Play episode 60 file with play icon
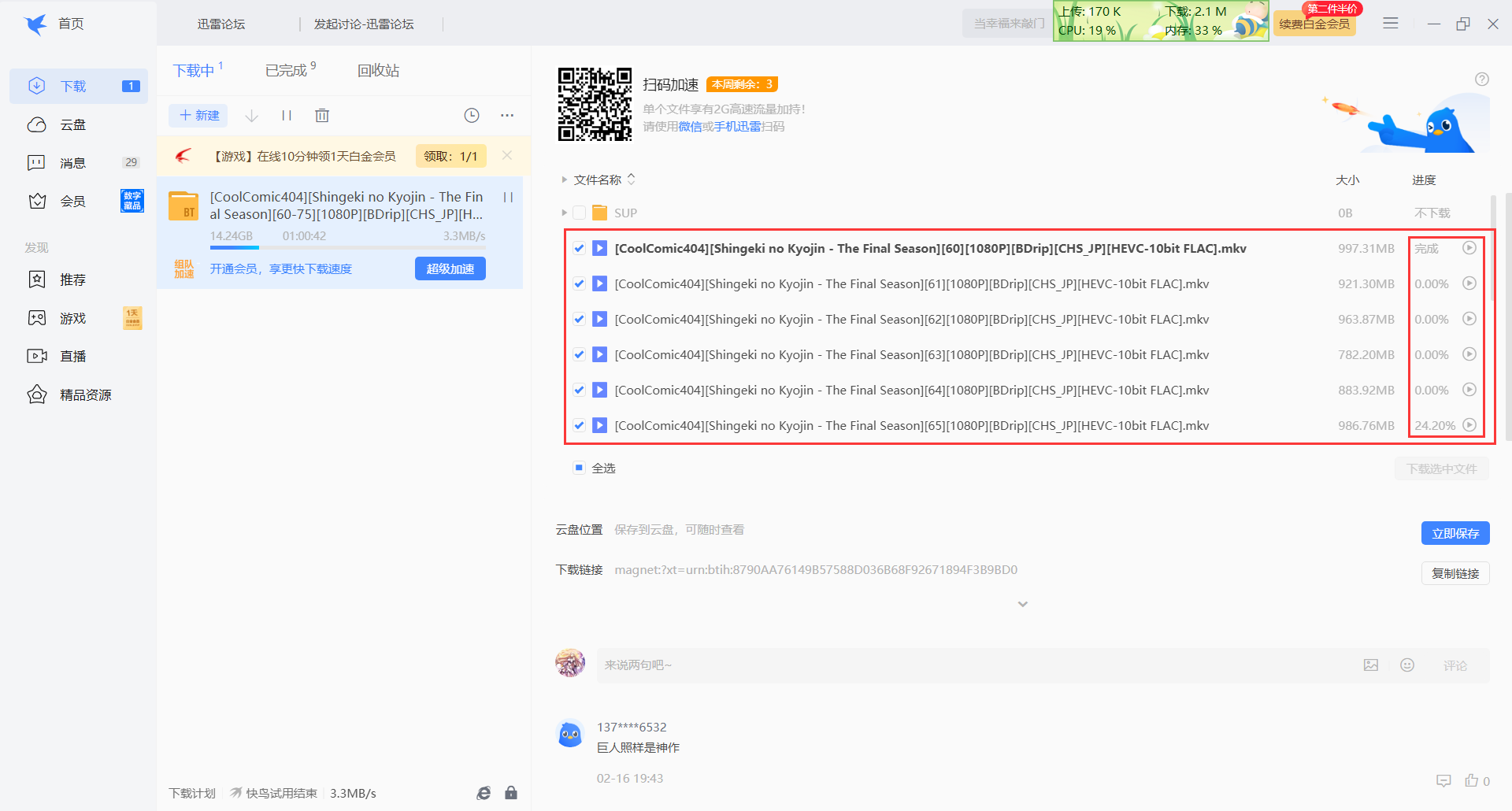Viewport: 1512px width, 811px height. click(x=1469, y=248)
